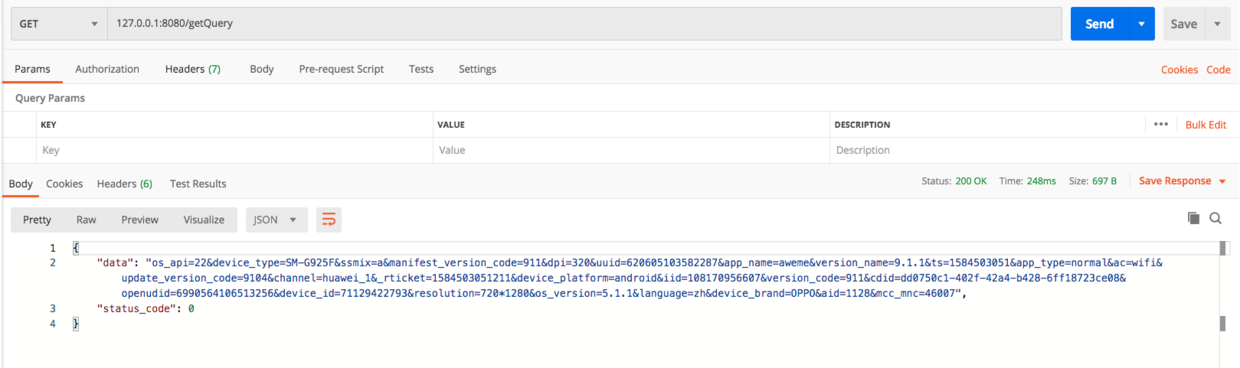Open the JSON format dropdown

(277, 220)
